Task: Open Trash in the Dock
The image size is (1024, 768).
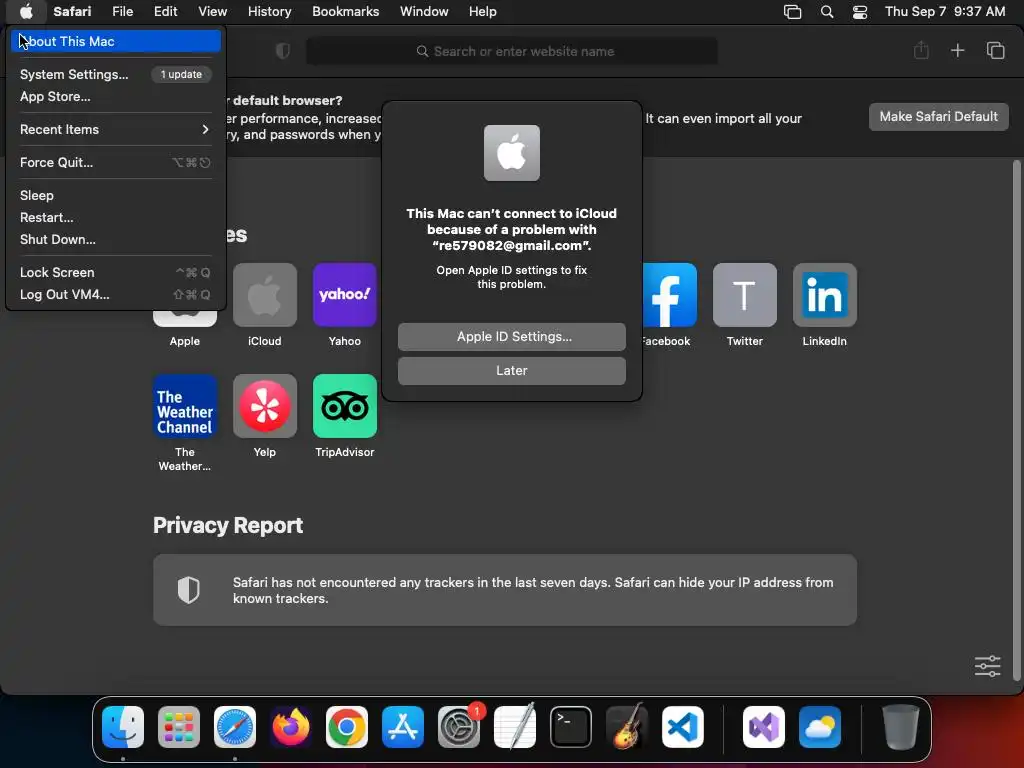Action: coord(901,727)
